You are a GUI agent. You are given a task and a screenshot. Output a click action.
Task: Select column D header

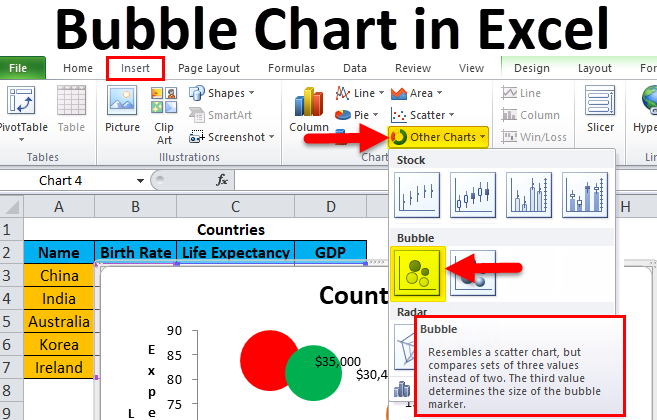(x=331, y=207)
